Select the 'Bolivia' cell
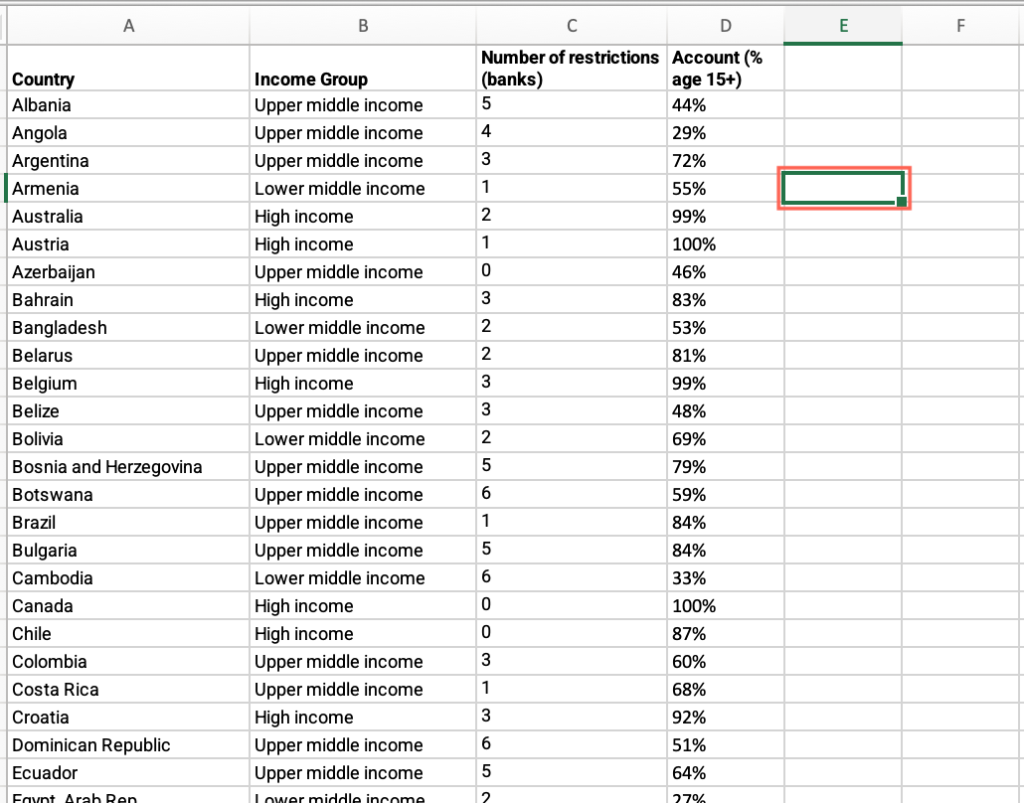The width and height of the screenshot is (1024, 803). click(128, 439)
